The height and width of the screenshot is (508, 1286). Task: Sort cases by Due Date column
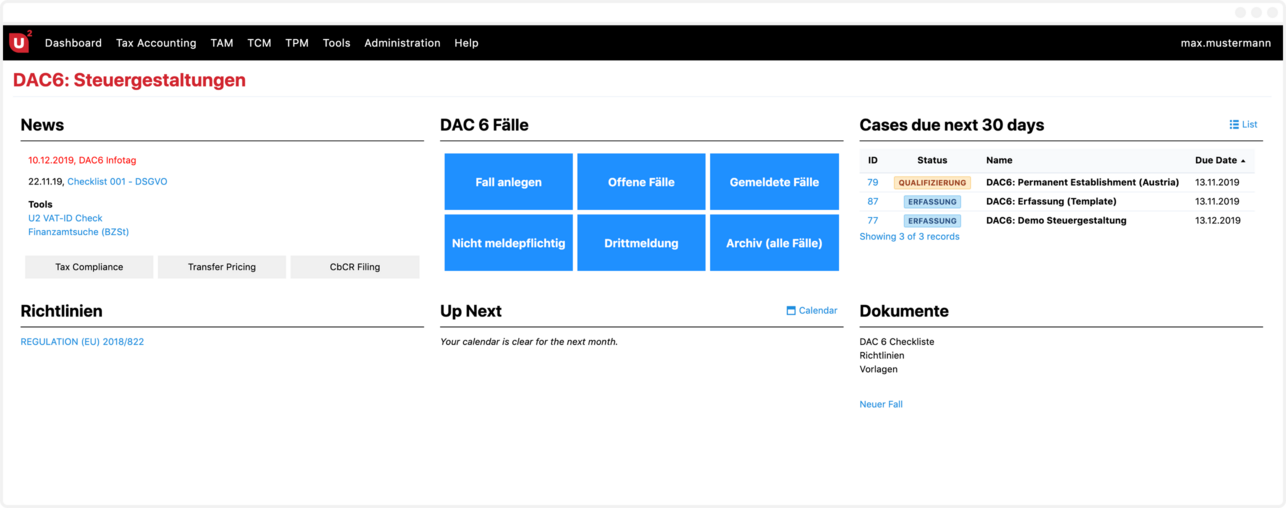[1220, 160]
